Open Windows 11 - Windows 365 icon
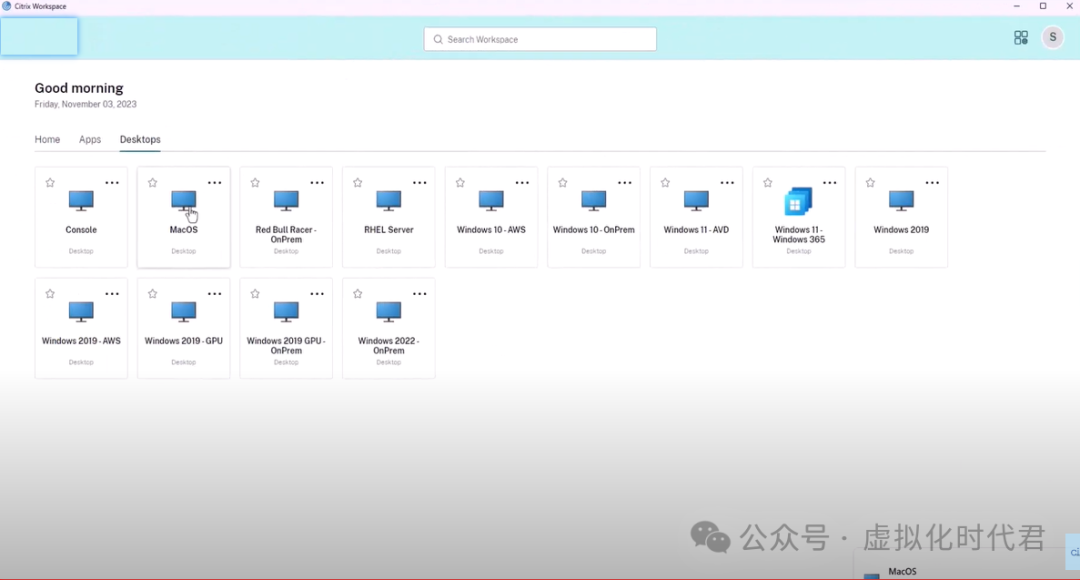The image size is (1080, 580). pos(798,201)
